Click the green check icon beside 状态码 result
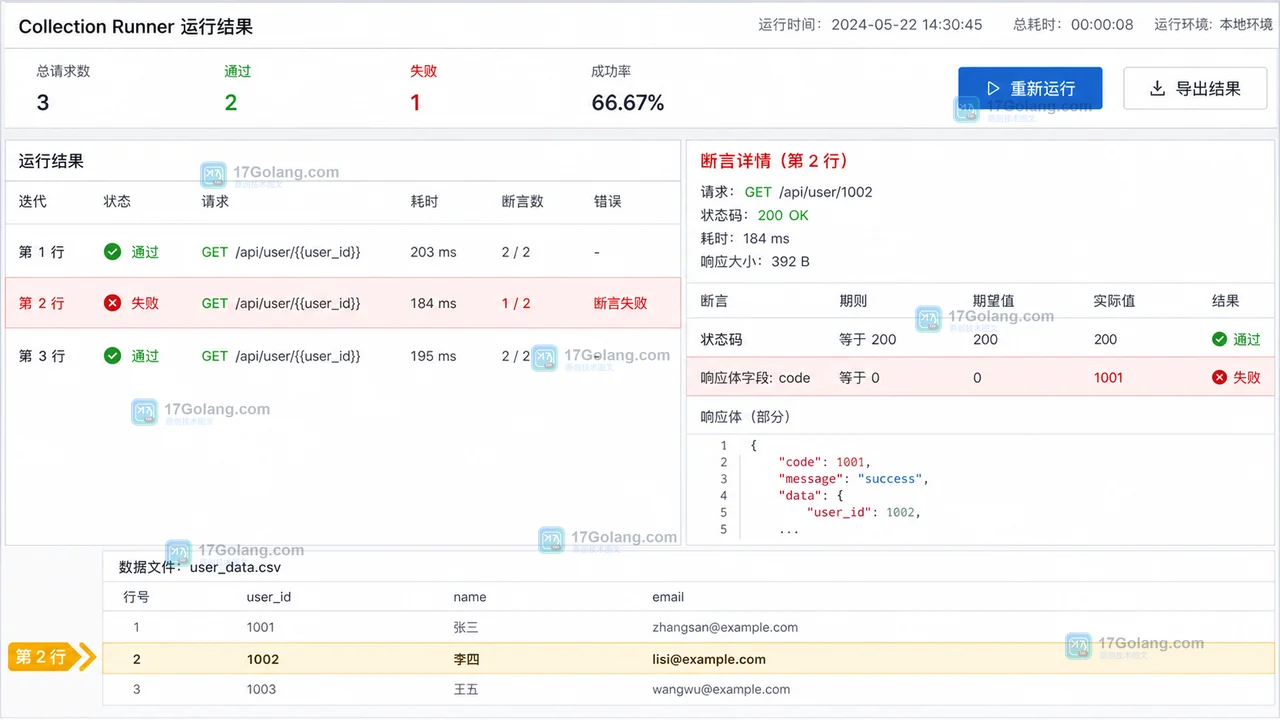The width and height of the screenshot is (1280, 720). click(x=1219, y=339)
